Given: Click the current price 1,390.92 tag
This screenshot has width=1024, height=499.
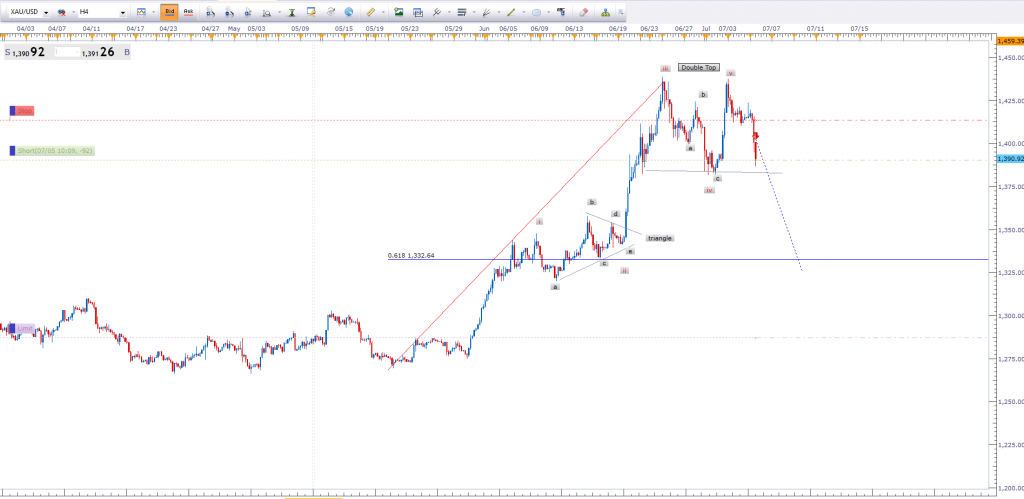Looking at the screenshot, I should coord(1008,159).
